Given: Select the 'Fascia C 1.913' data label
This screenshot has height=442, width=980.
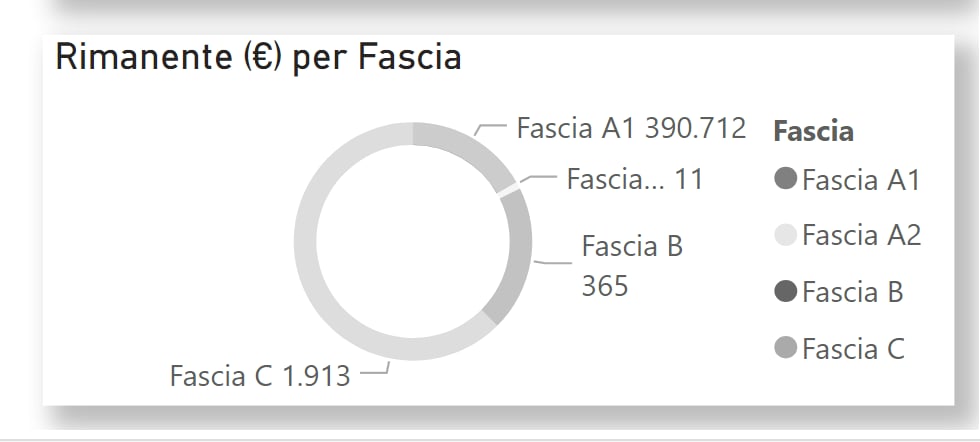Looking at the screenshot, I should (x=260, y=376).
